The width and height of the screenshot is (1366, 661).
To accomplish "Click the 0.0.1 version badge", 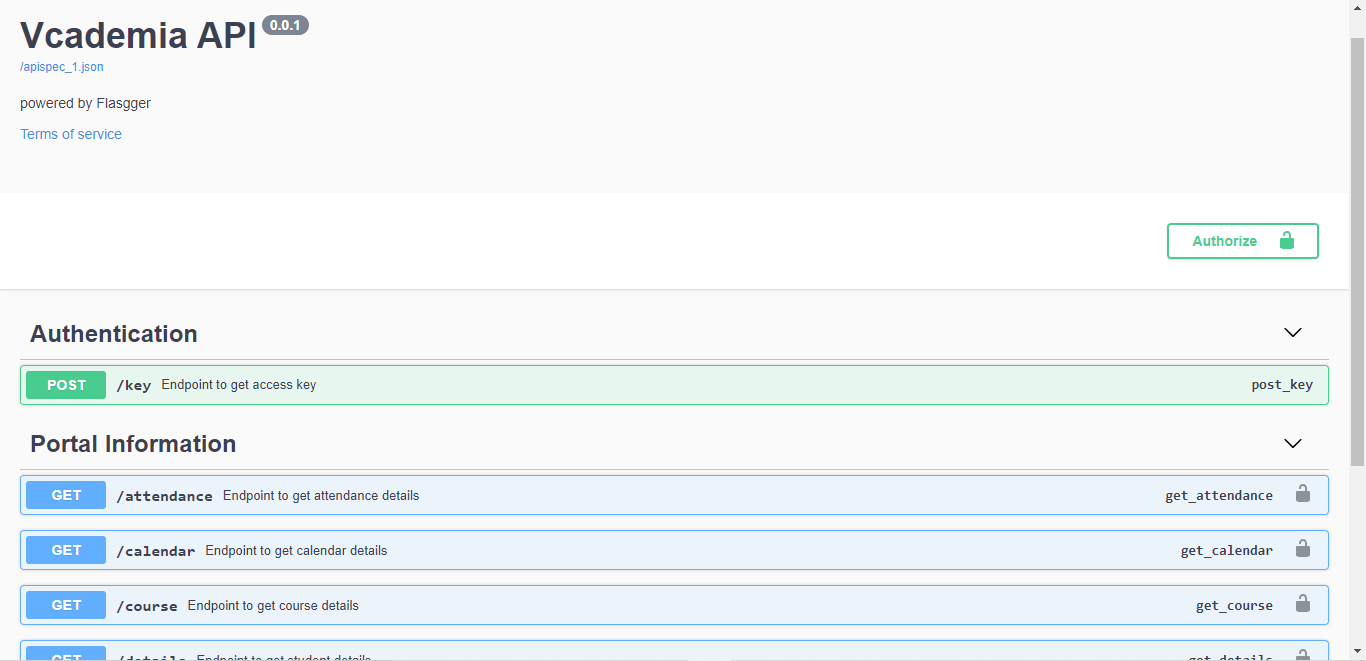I will click(285, 25).
